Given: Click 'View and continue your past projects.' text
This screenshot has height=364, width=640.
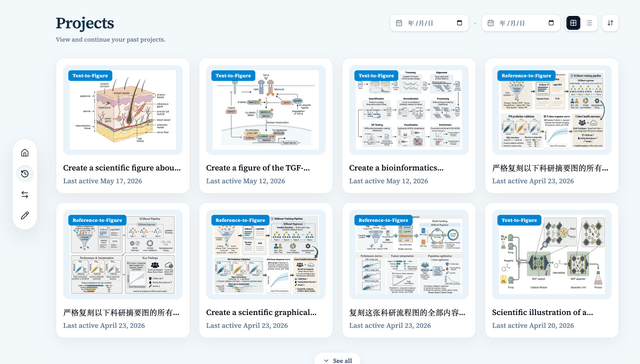Looking at the screenshot, I should [x=110, y=40].
